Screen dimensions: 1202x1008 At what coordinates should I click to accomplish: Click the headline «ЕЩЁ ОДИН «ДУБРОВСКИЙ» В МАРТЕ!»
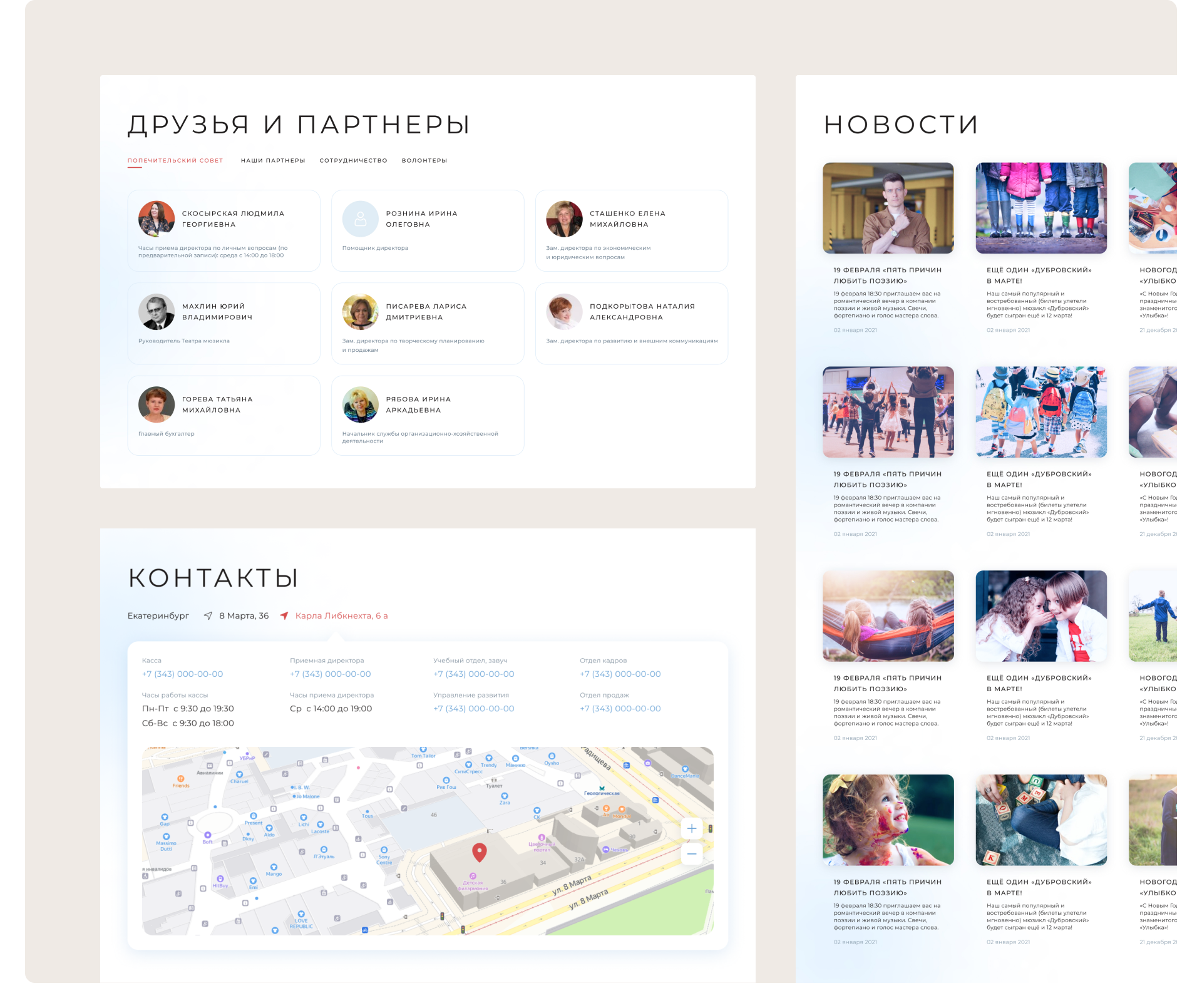1039,275
